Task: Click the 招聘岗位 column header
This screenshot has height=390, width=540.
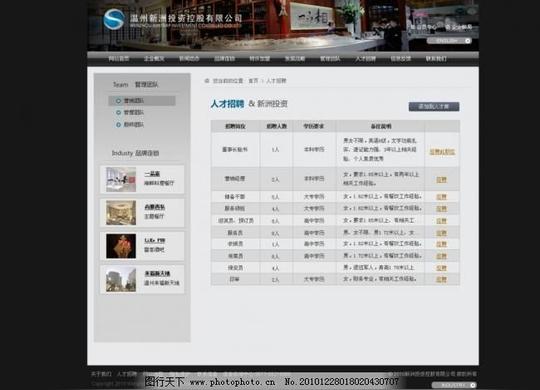Action: (235, 126)
